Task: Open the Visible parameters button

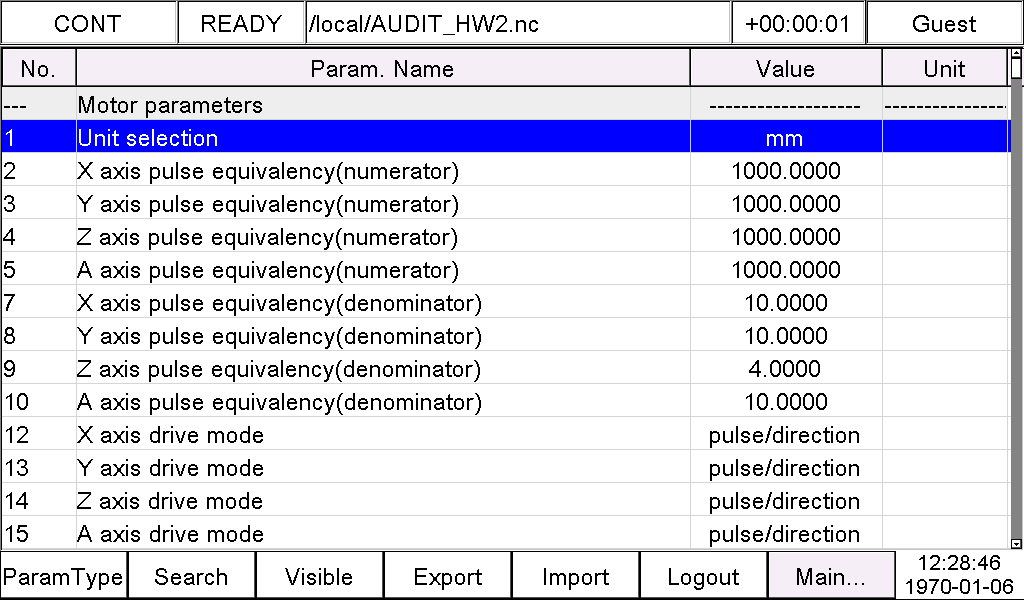Action: (319, 576)
